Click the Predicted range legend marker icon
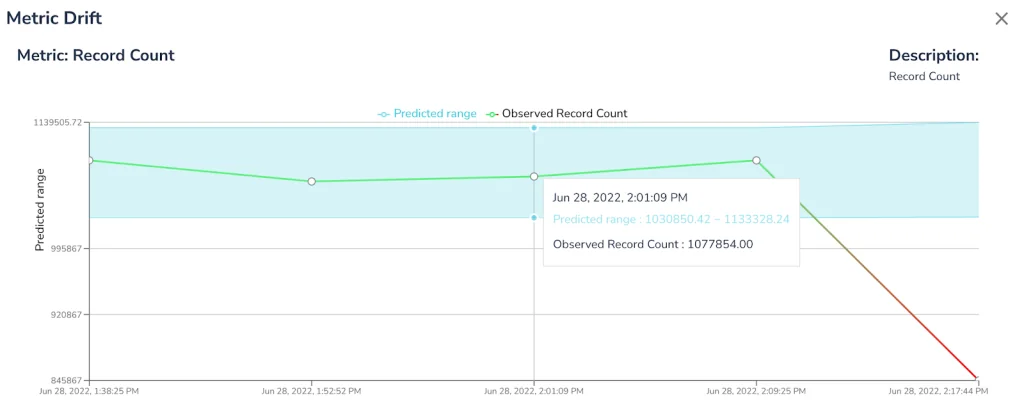Image resolution: width=1024 pixels, height=407 pixels. [x=383, y=114]
